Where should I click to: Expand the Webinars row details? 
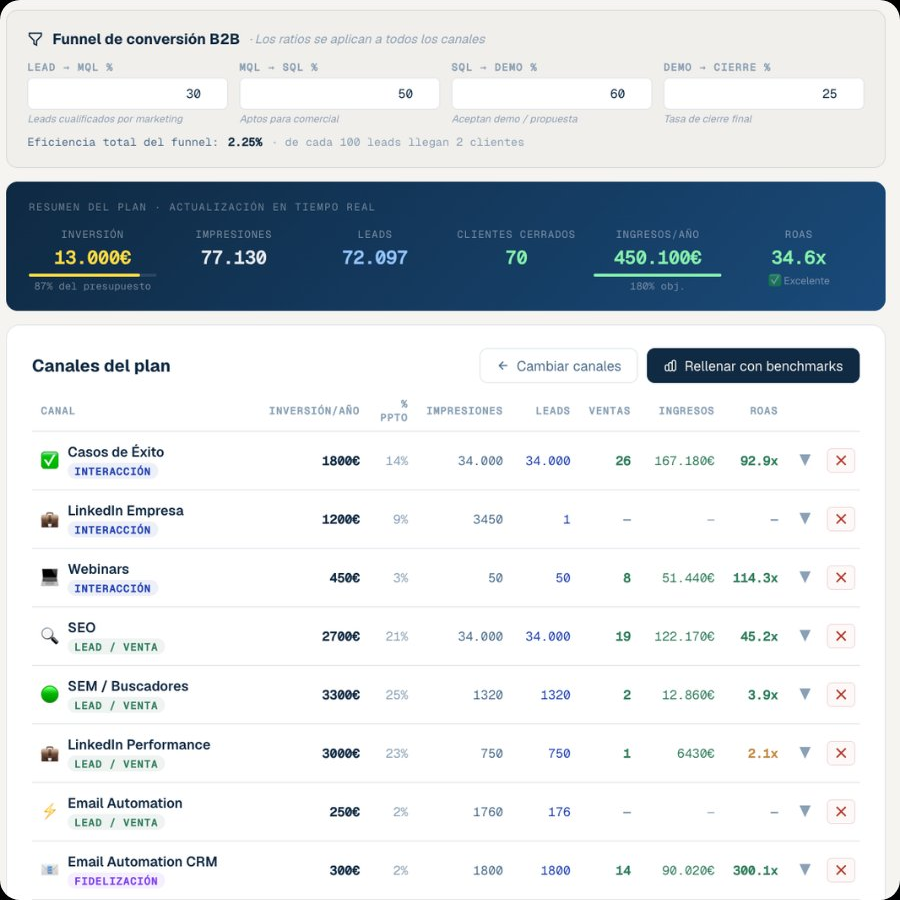tap(805, 577)
